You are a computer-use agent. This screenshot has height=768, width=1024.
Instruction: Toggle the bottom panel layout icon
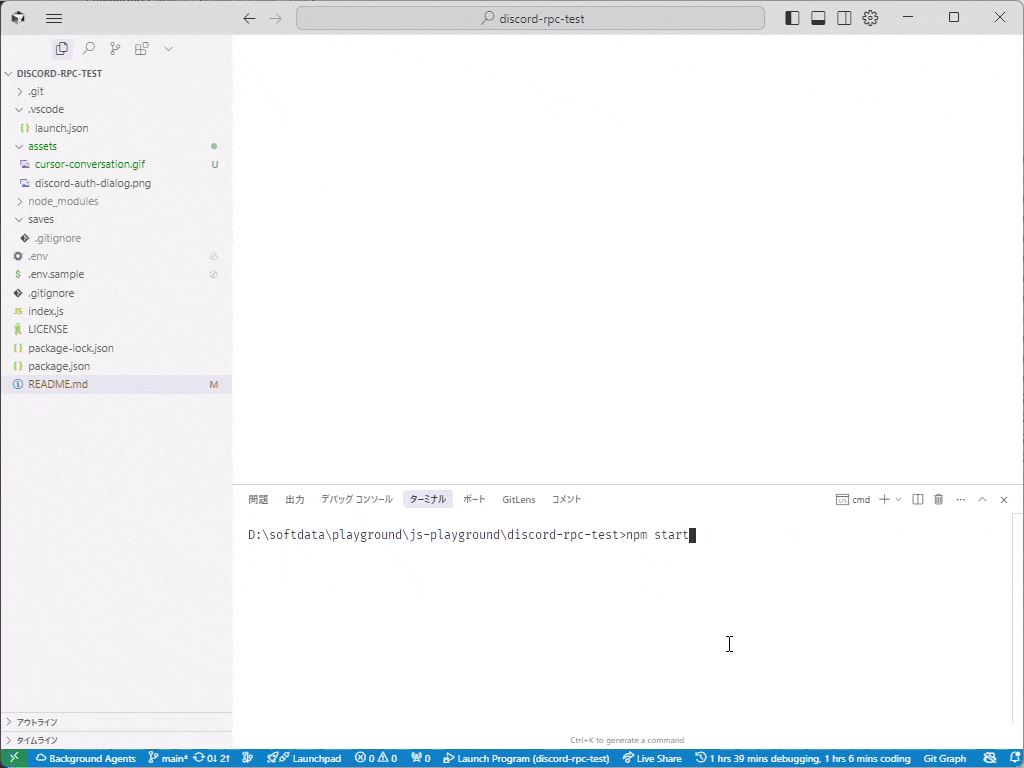pyautogui.click(x=818, y=18)
